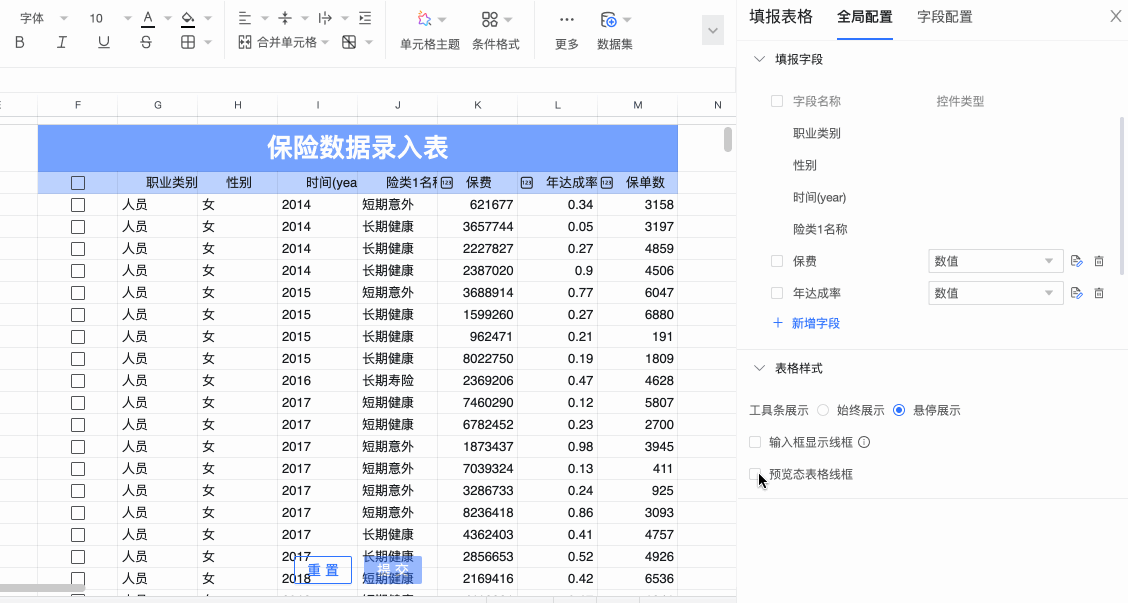The image size is (1128, 603).
Task: Enable 输入框显示线框 checkbox
Action: coord(755,442)
